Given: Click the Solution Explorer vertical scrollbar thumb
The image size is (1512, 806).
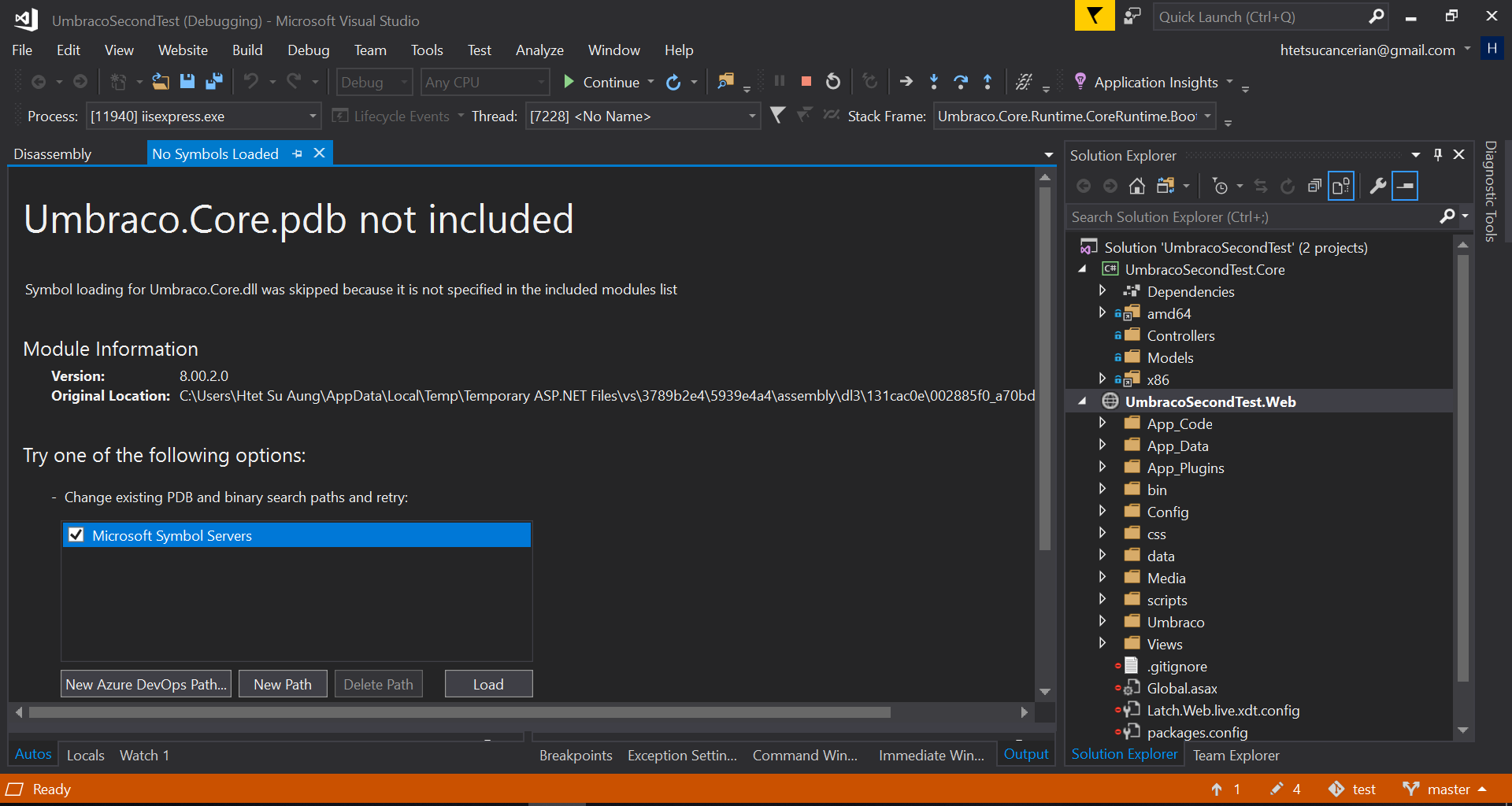Looking at the screenshot, I should (1462, 468).
